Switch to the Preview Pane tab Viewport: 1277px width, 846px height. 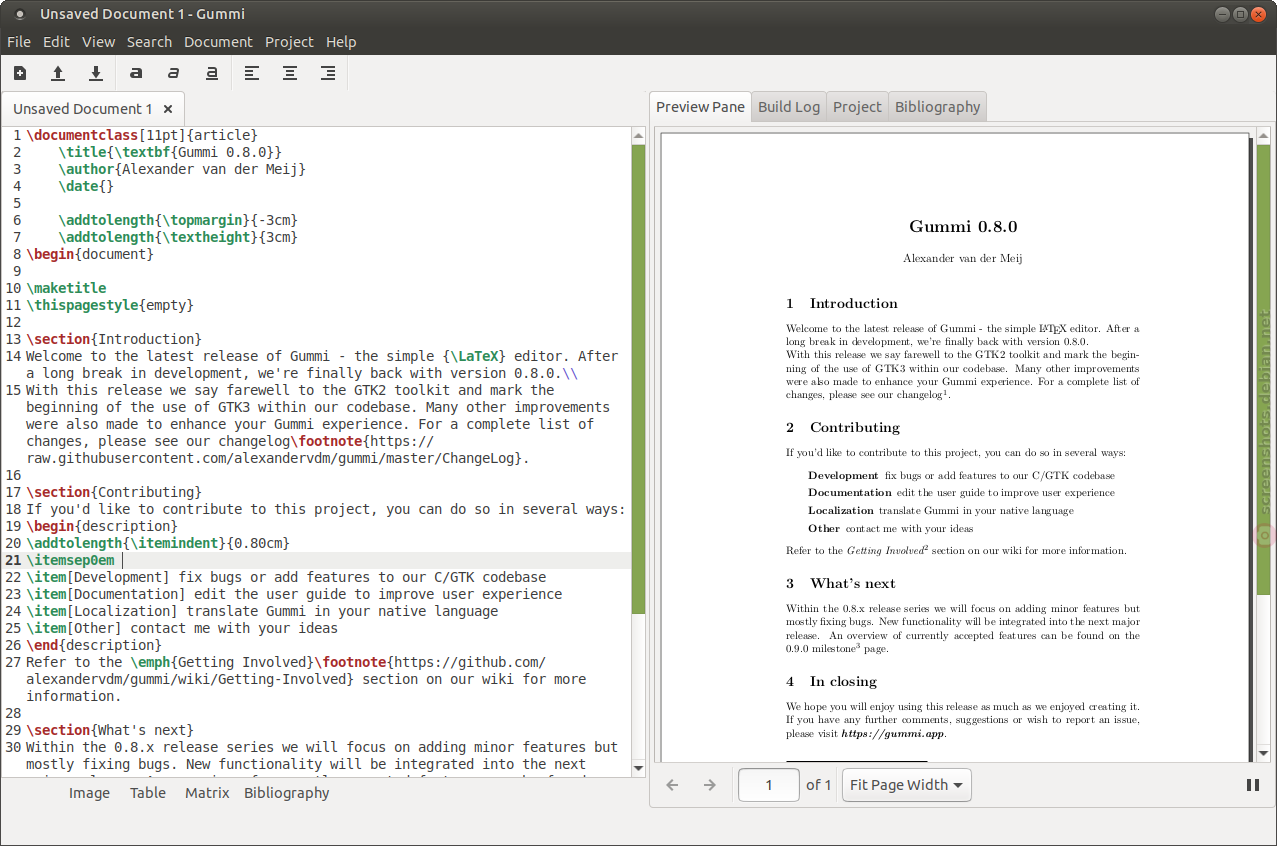click(x=700, y=107)
